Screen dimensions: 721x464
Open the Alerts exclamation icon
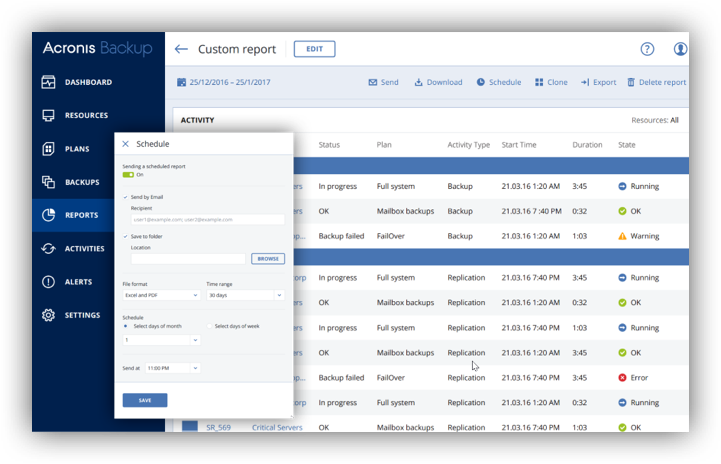pyautogui.click(x=48, y=281)
